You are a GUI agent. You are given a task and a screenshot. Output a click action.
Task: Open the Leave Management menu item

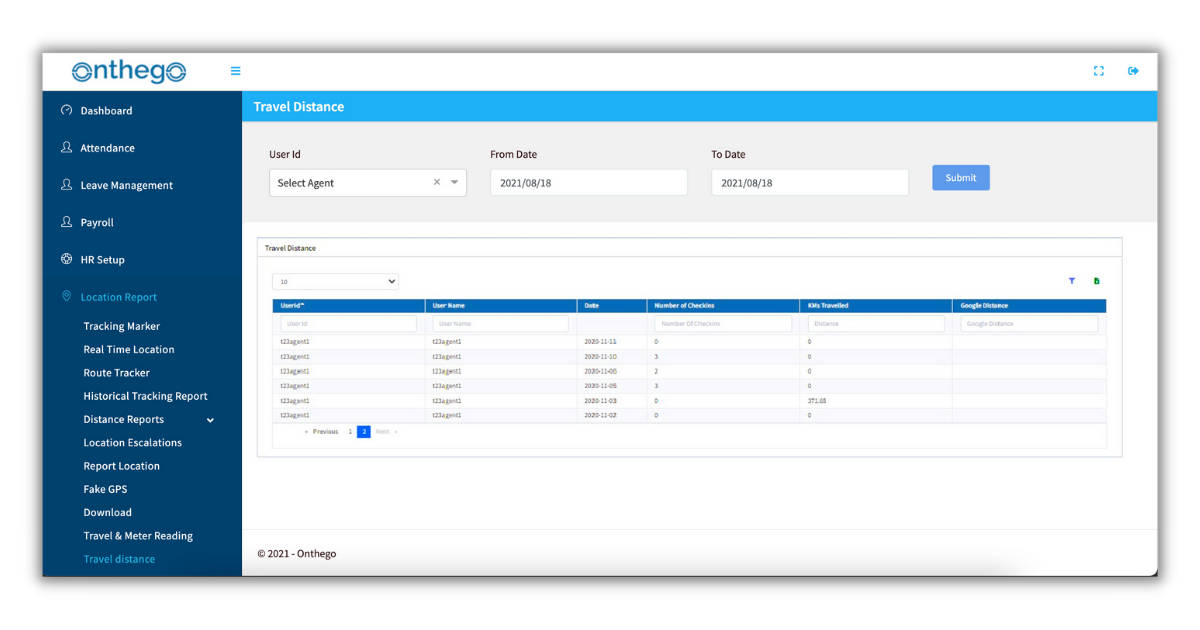pos(127,185)
